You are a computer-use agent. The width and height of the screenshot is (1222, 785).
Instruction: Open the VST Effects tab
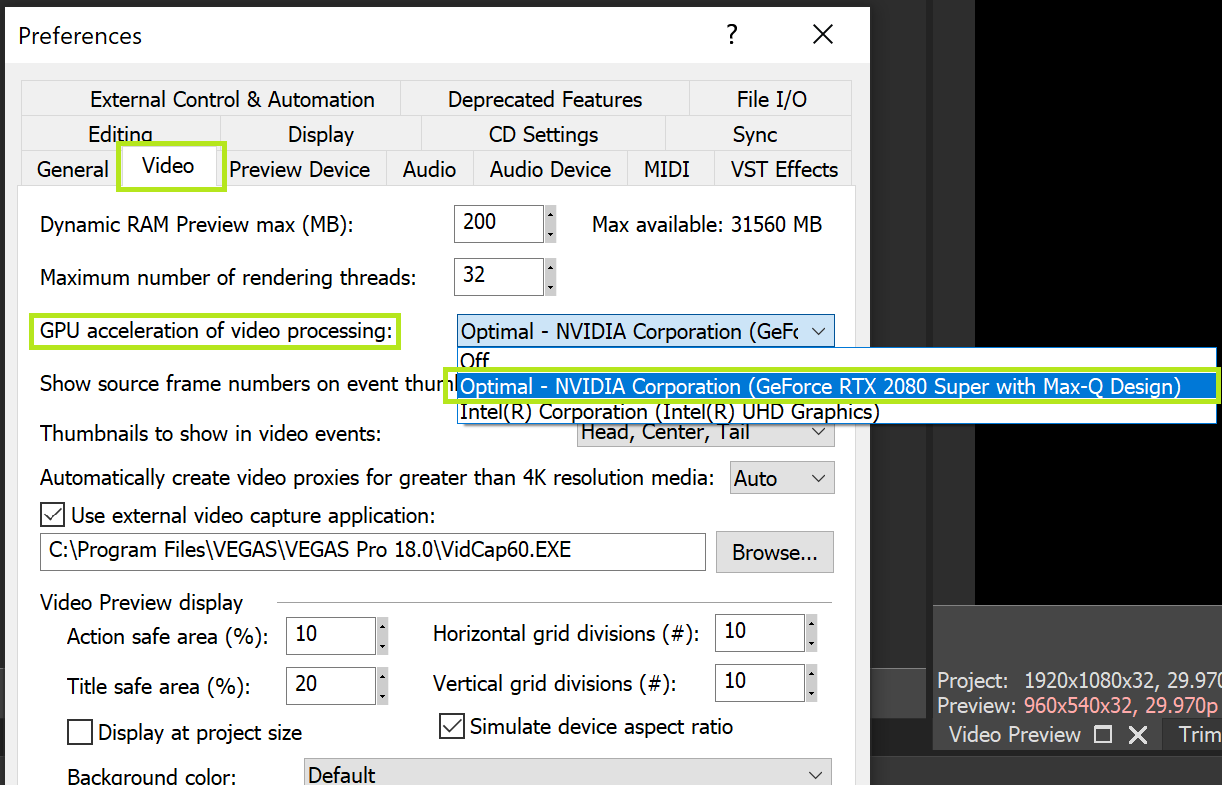click(784, 169)
